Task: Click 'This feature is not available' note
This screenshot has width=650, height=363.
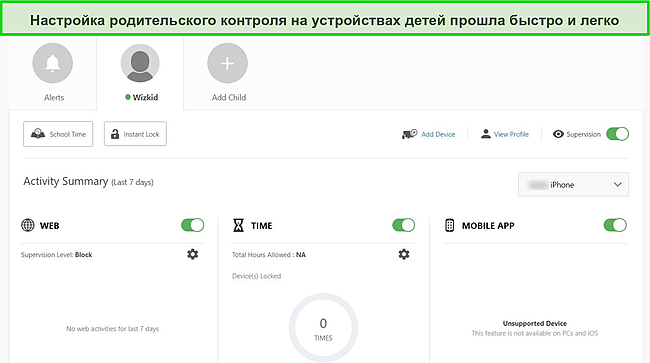Action: [535, 333]
